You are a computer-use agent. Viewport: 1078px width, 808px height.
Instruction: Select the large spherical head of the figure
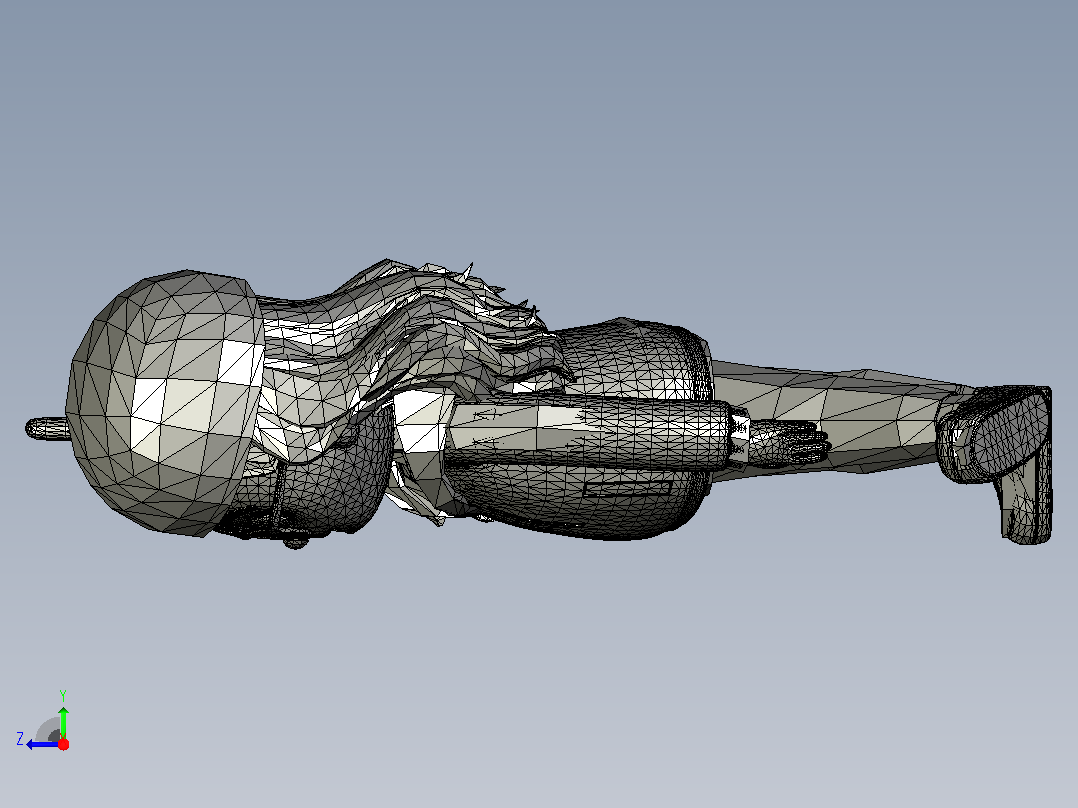(165, 402)
